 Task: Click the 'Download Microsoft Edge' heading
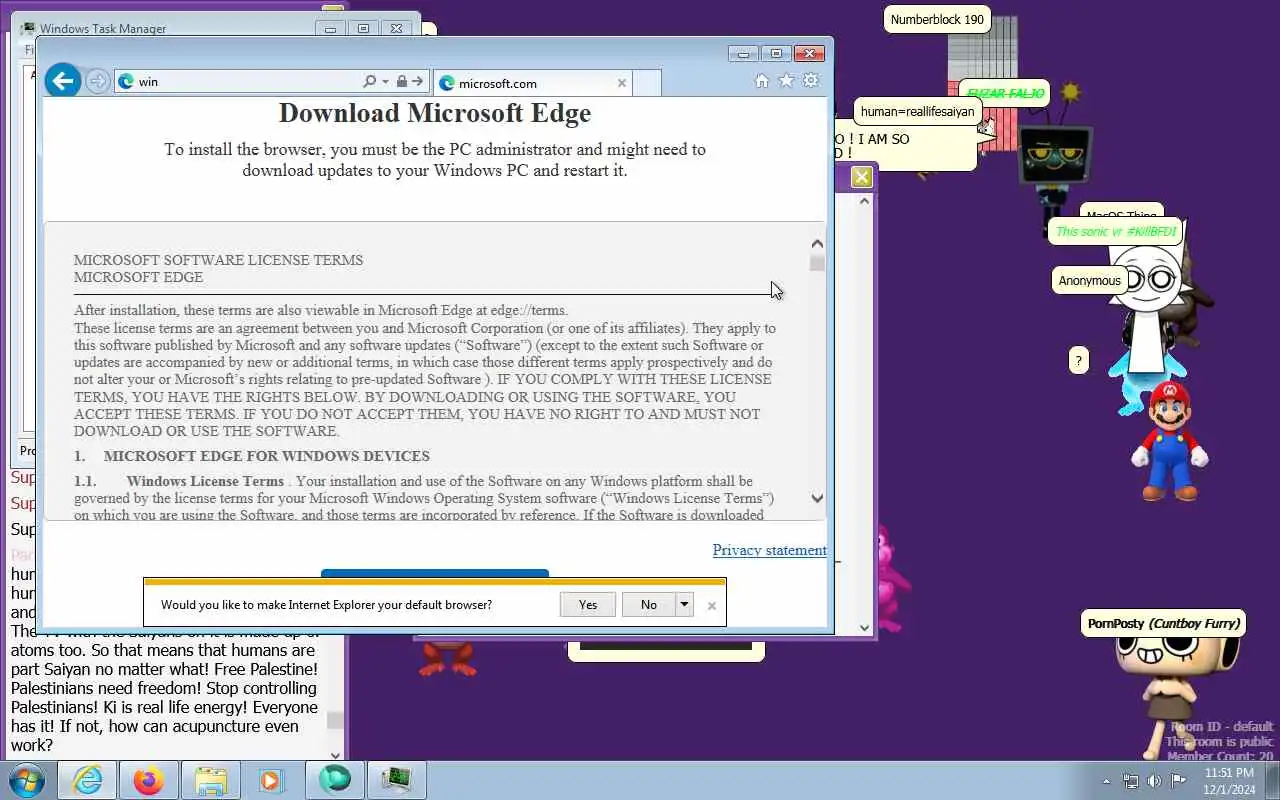435,113
